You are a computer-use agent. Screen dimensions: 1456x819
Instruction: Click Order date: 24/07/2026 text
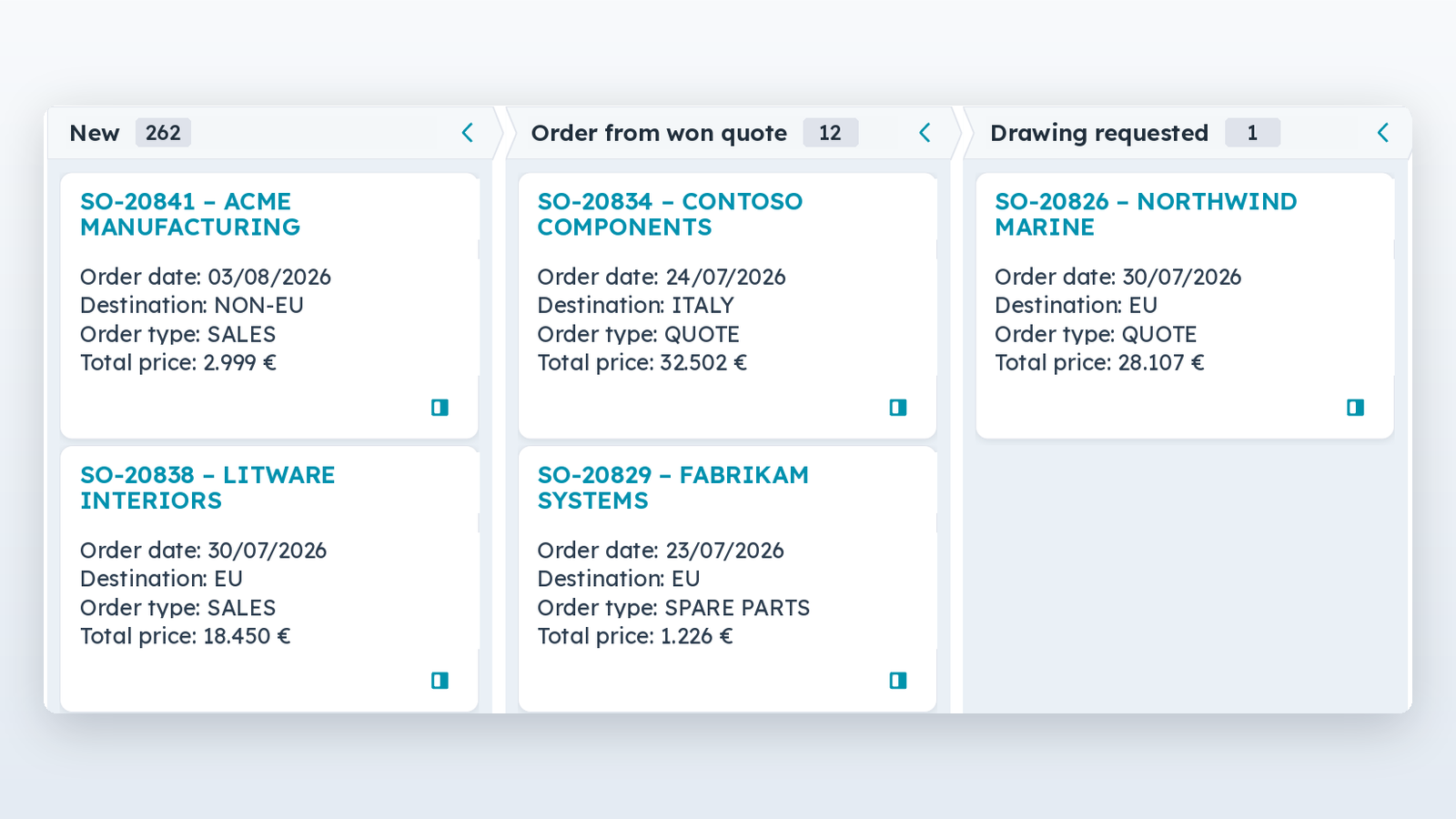662,277
